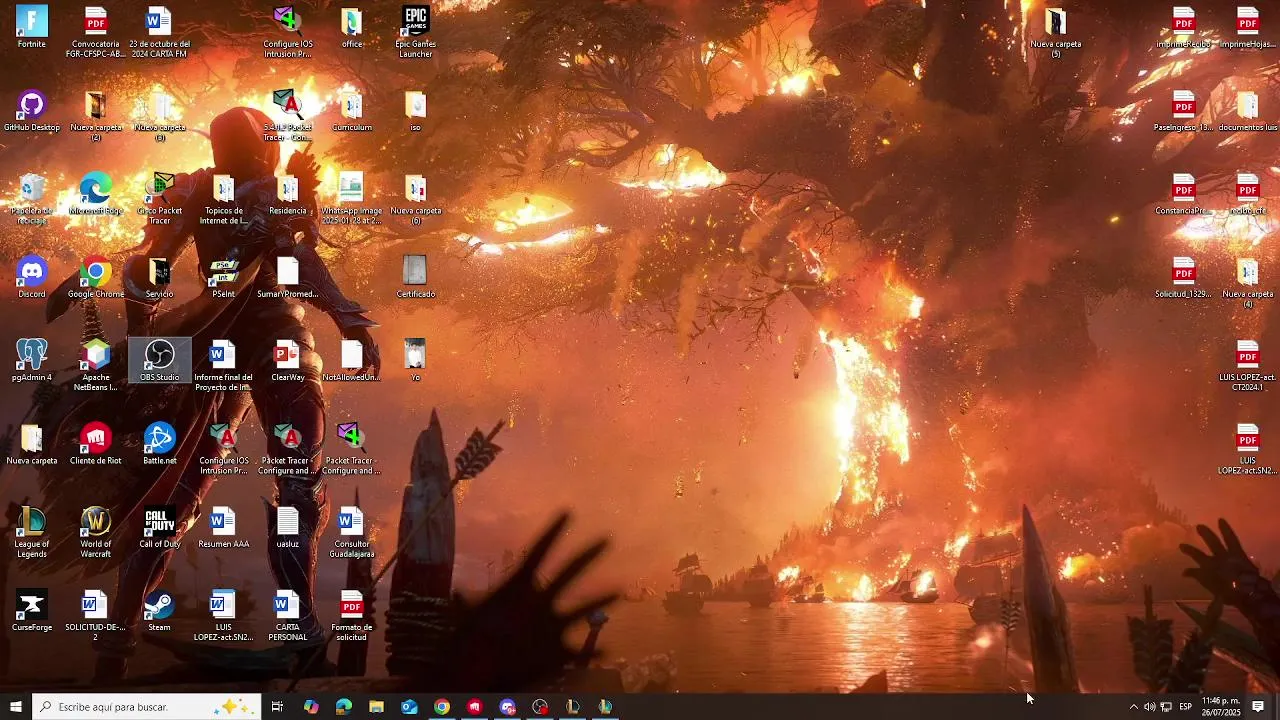
Task: Select the Curriculum folder
Action: [x=352, y=111]
